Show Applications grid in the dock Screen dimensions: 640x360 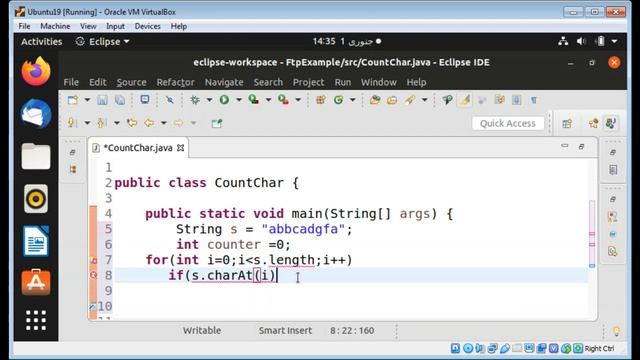[x=36, y=320]
